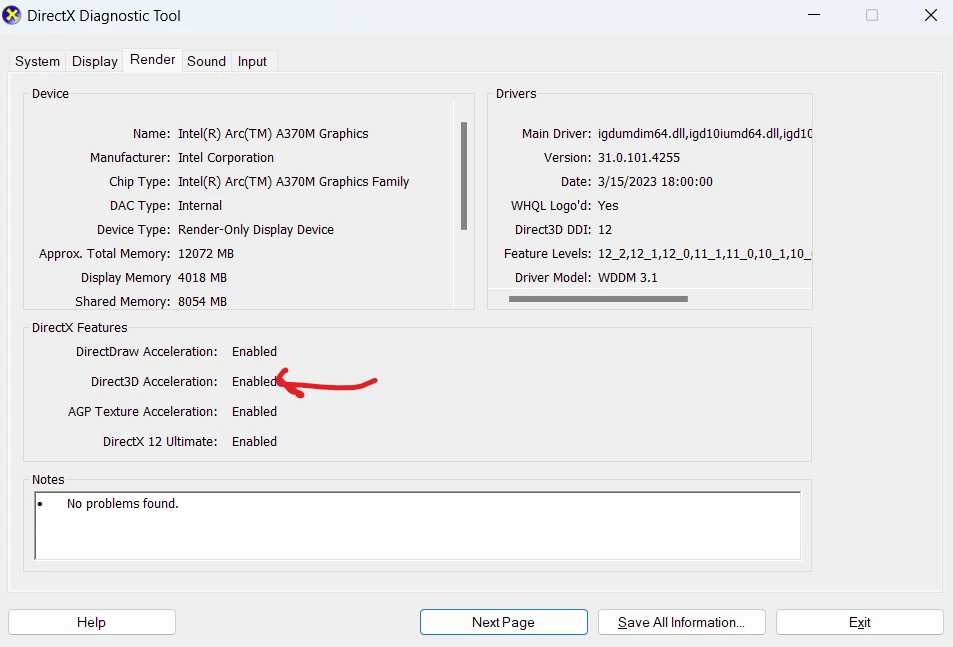Click the total memory value 12072 MB
953x647 pixels.
coord(206,254)
